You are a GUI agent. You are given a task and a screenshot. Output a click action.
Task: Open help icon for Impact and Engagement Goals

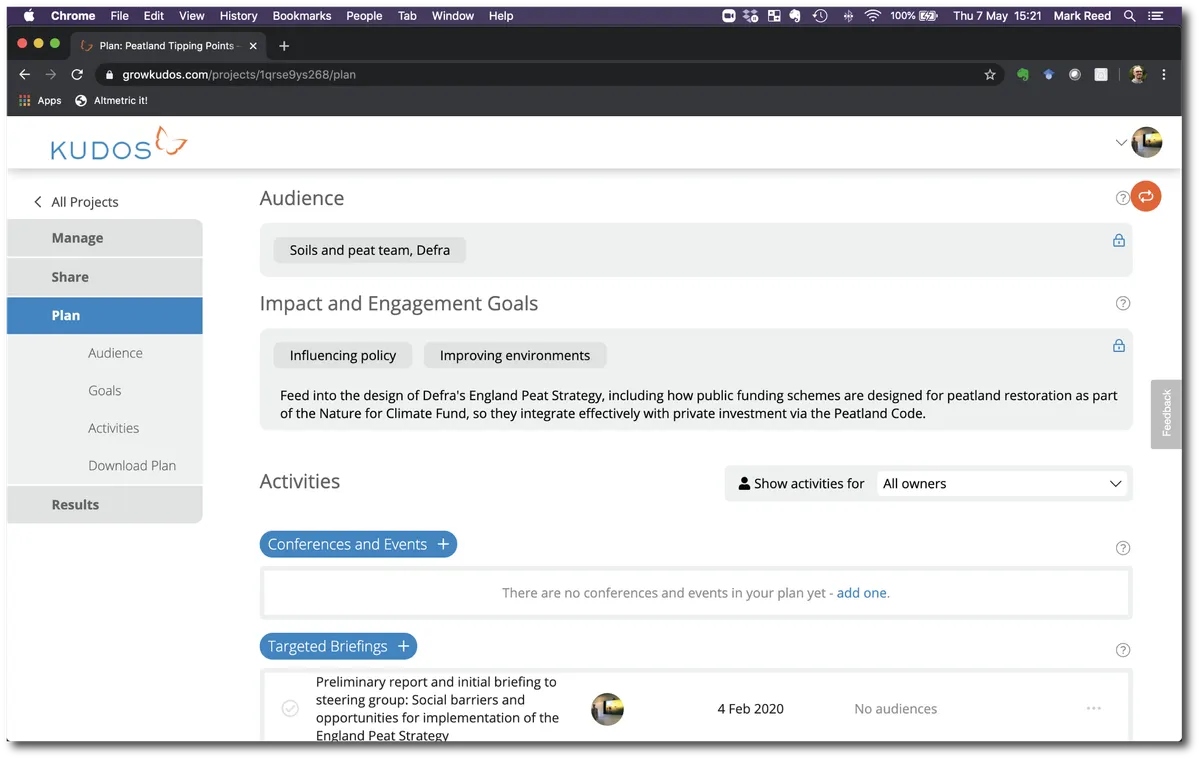pos(1123,303)
